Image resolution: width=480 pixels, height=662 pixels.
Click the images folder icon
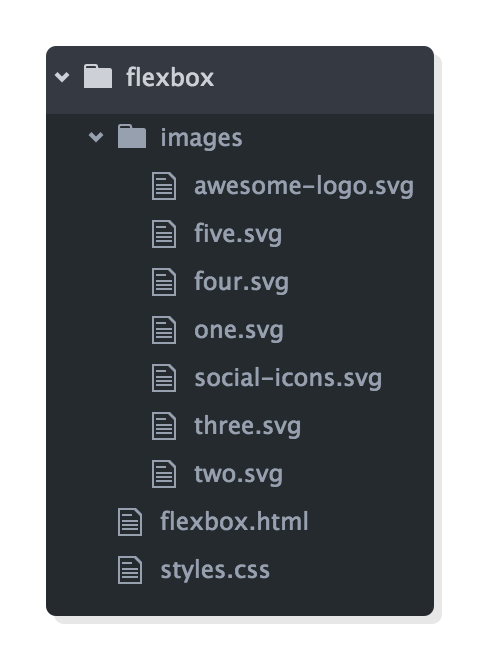tap(132, 136)
